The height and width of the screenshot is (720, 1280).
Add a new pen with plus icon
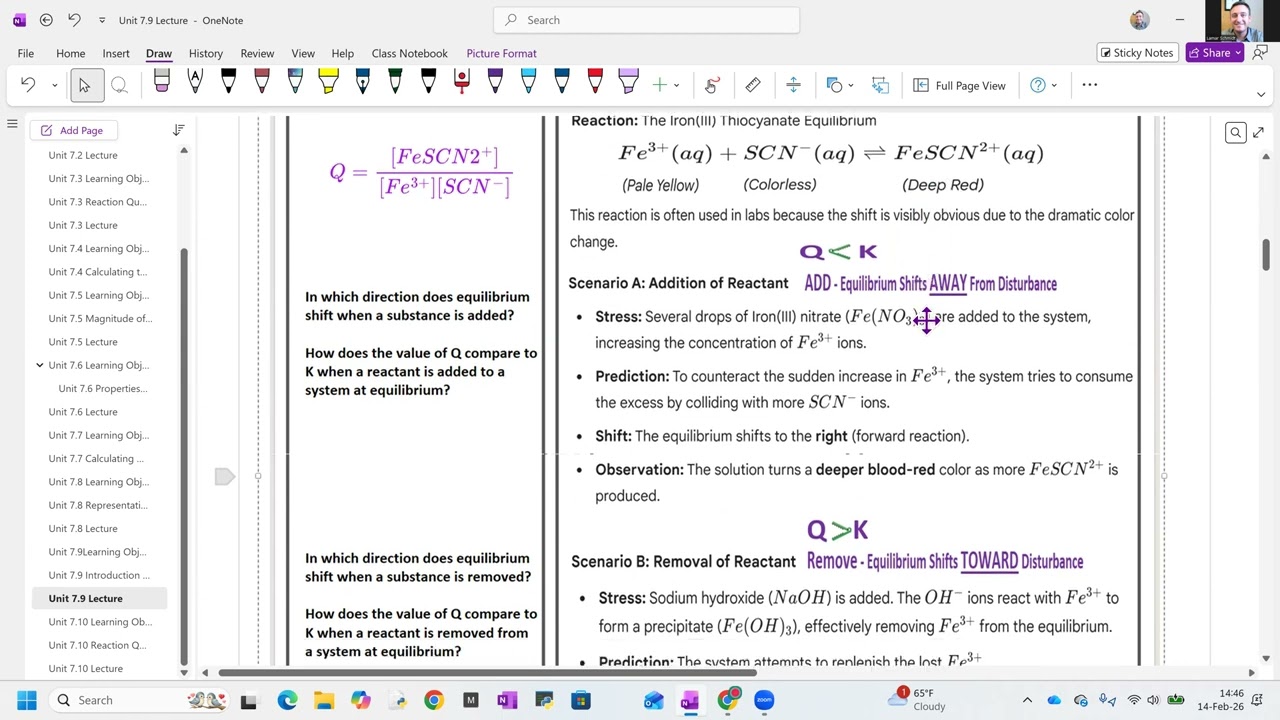tap(659, 85)
